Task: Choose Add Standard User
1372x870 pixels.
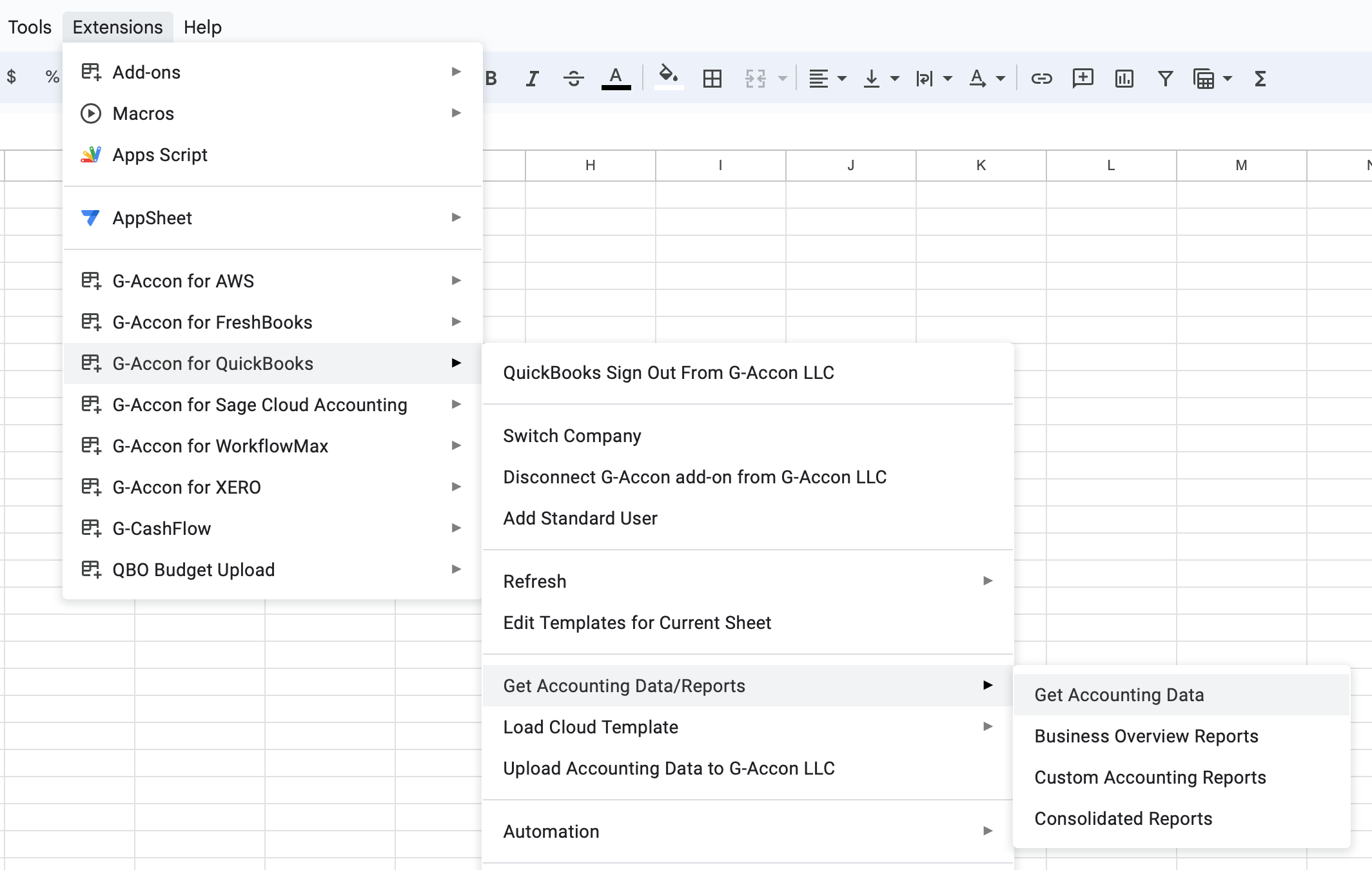Action: point(748,518)
